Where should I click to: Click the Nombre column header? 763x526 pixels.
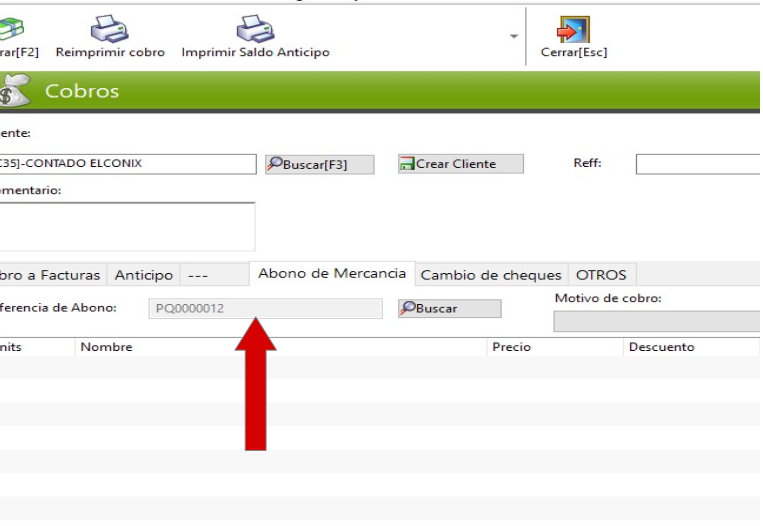[281, 347]
